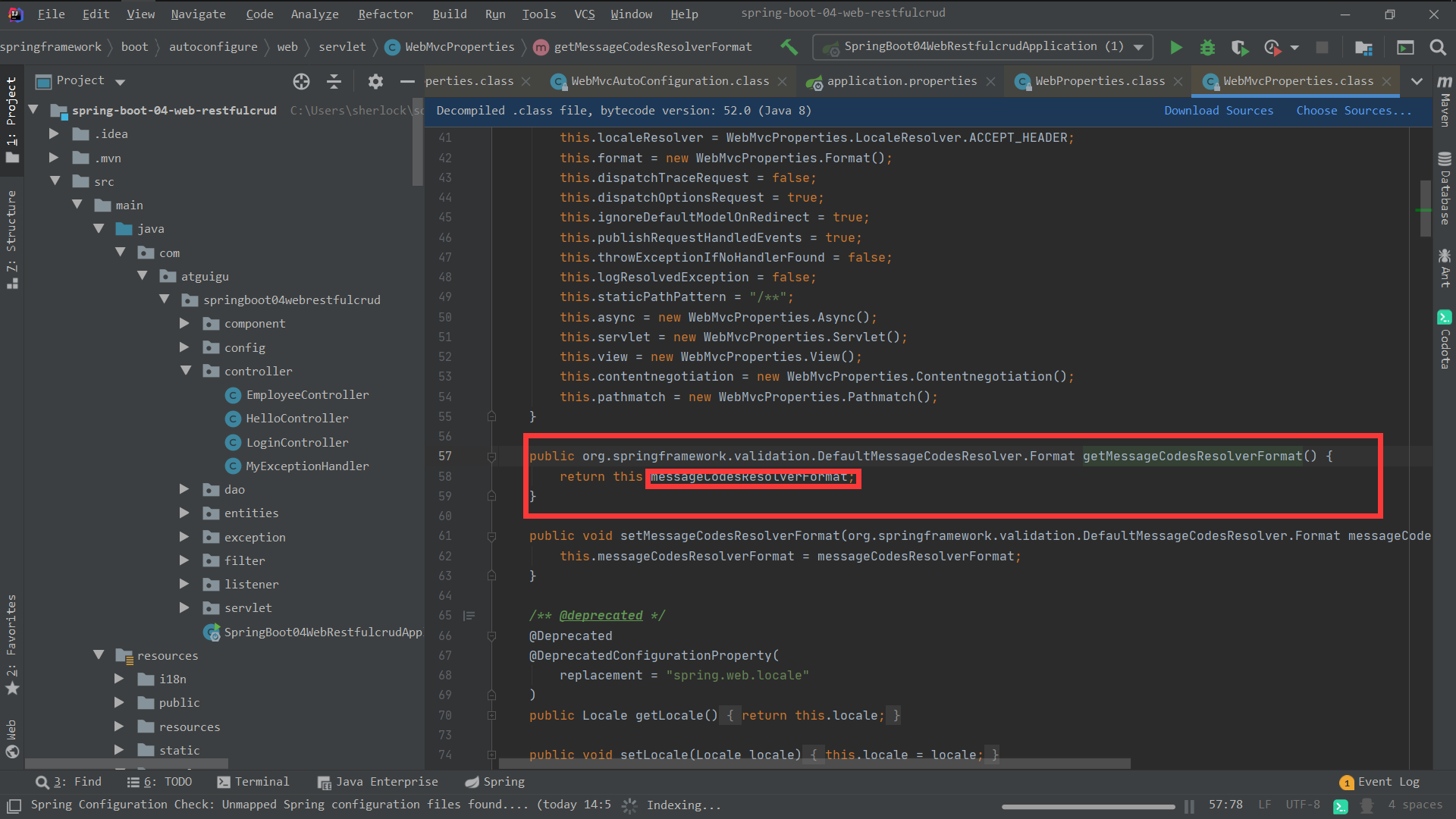This screenshot has height=819, width=1456.
Task: Click the green Run button
Action: 1175,47
